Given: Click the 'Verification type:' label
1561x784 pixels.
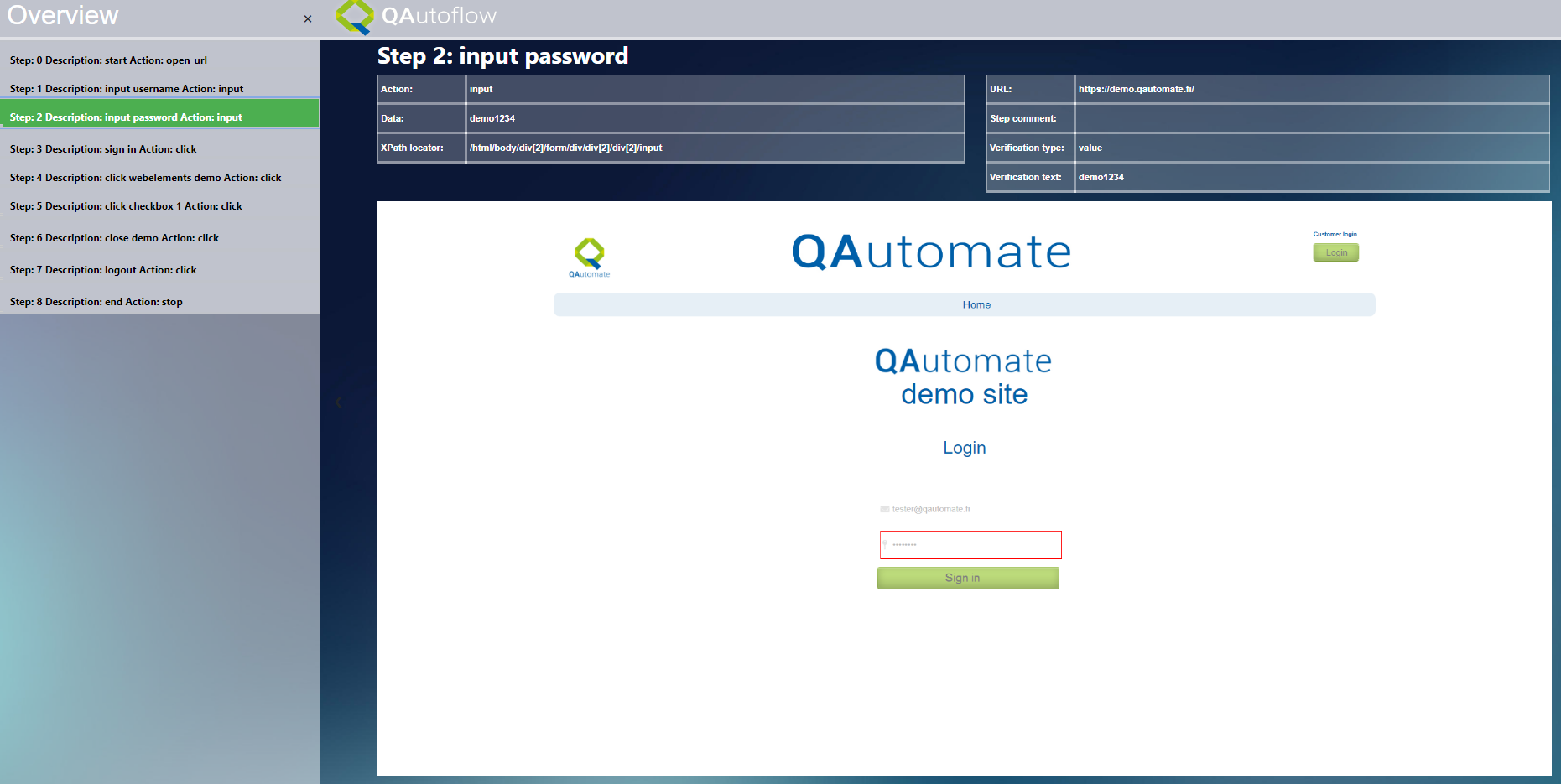Looking at the screenshot, I should point(1027,148).
